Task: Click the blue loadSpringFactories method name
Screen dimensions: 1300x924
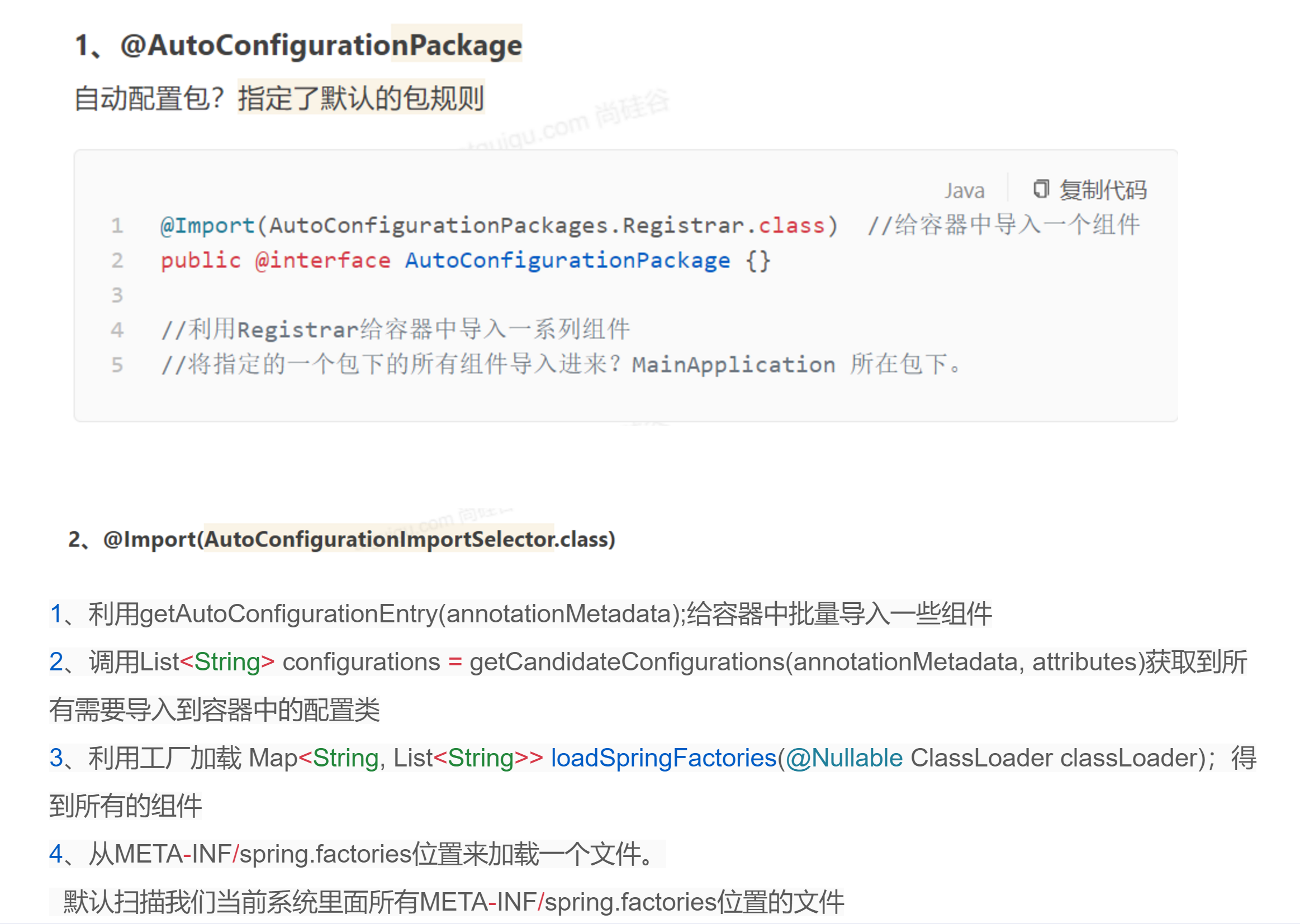Action: click(x=663, y=758)
